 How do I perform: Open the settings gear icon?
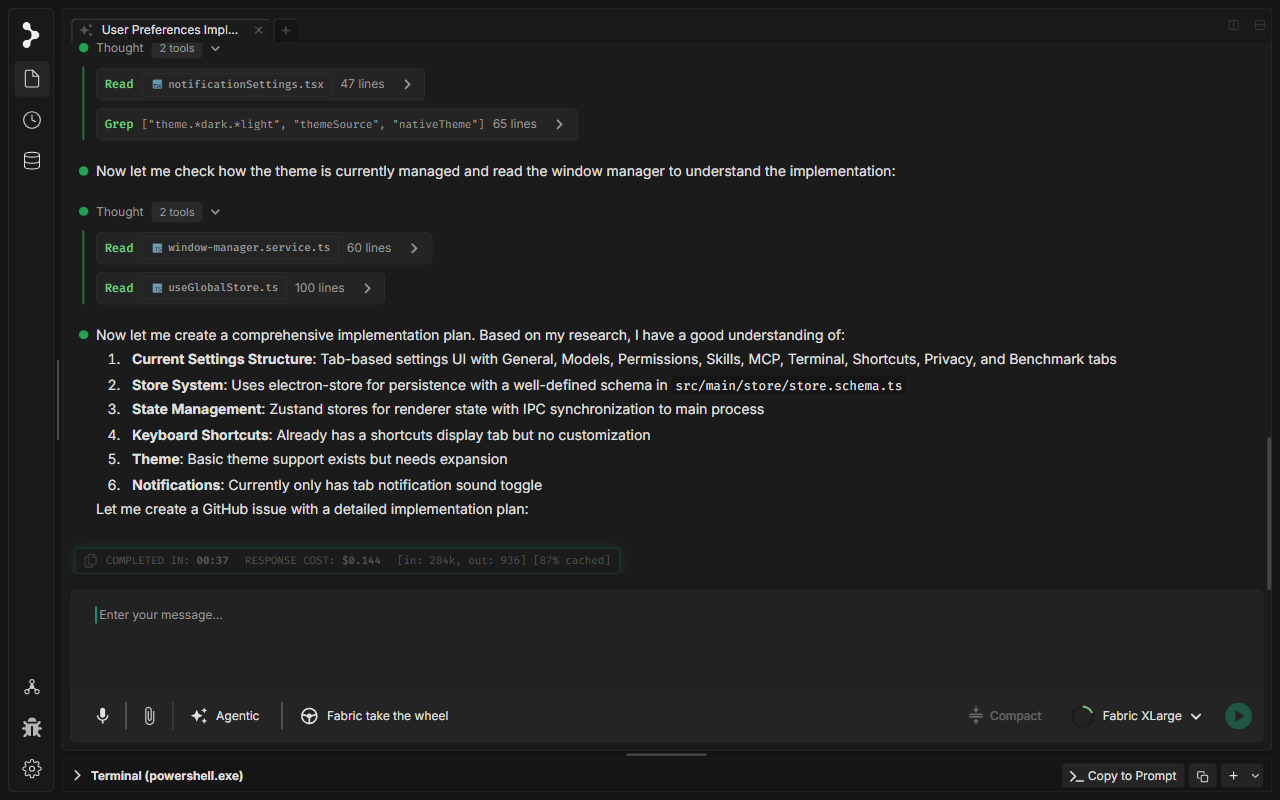point(32,768)
